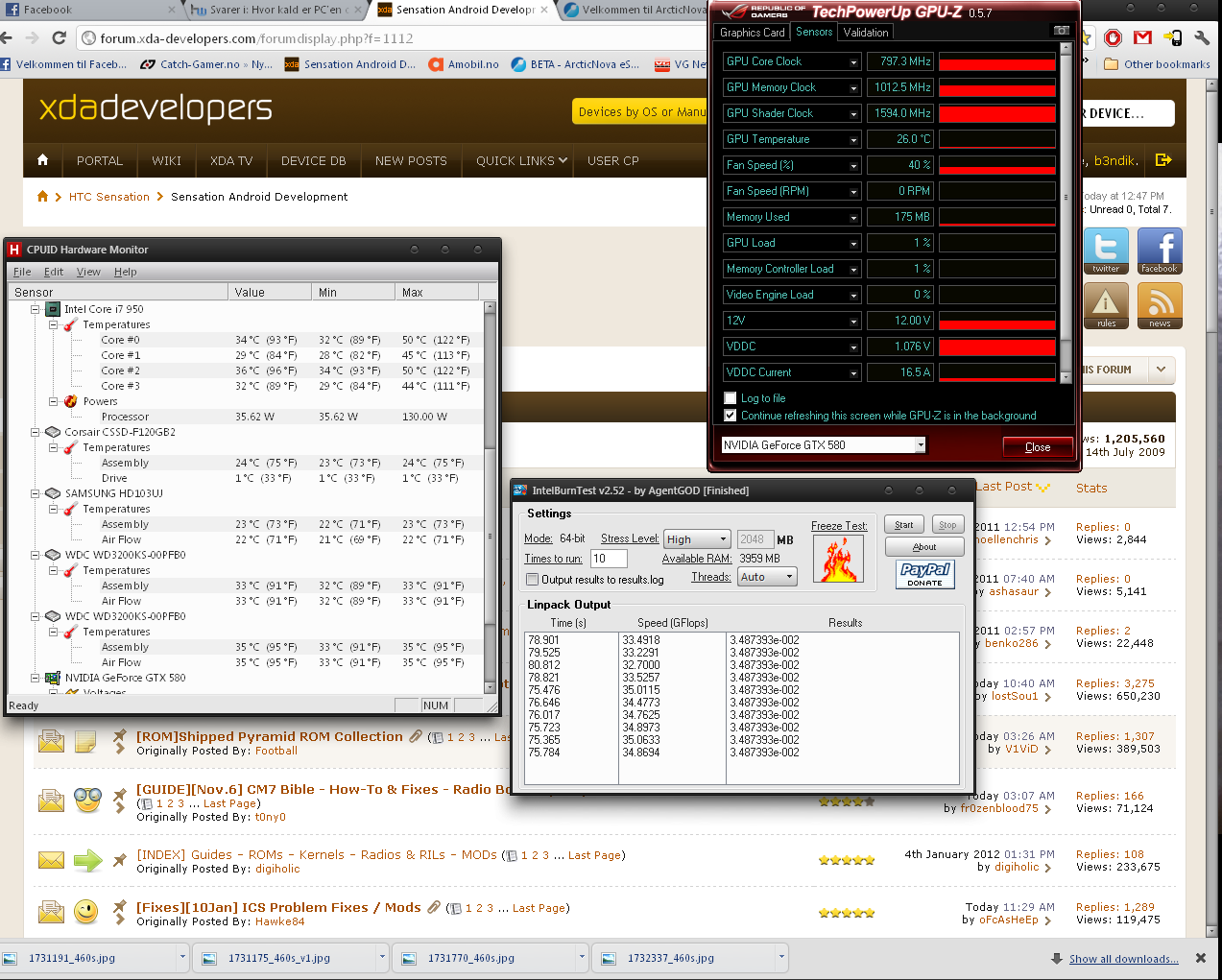
Task: Click the star rating in the INDEX Guides row
Action: 847,860
